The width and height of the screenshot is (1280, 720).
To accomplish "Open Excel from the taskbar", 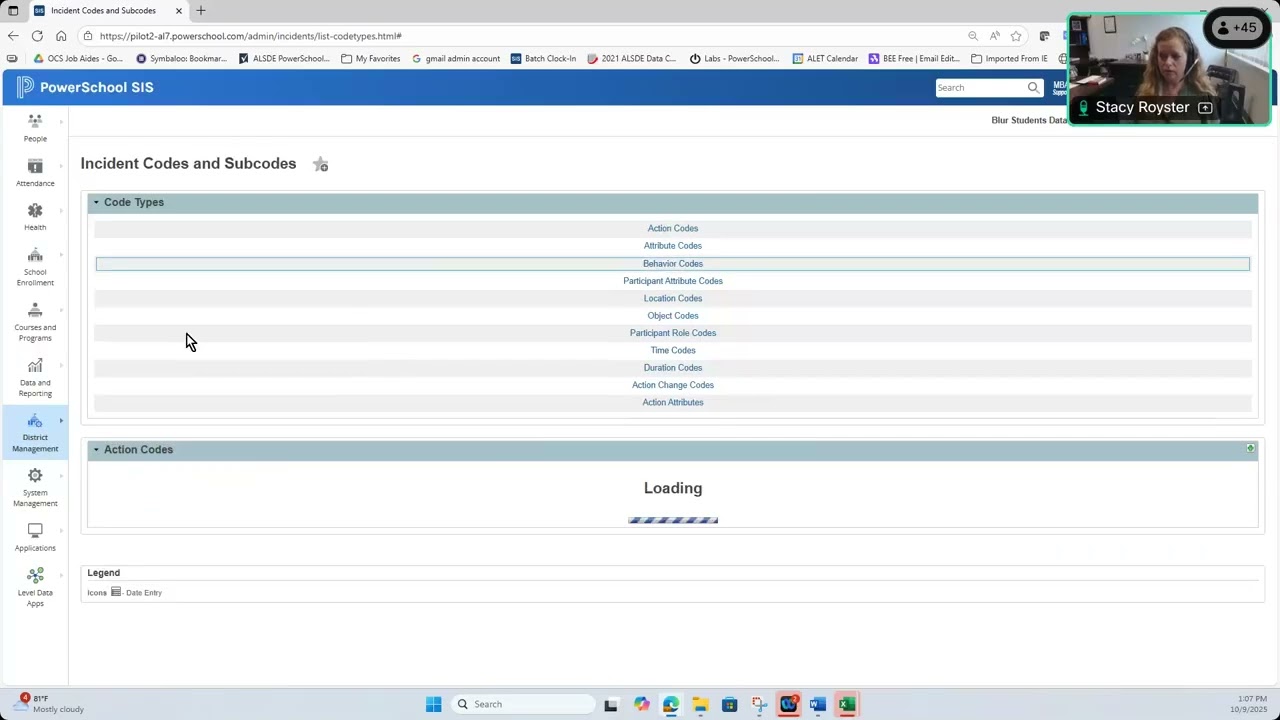I will (847, 704).
